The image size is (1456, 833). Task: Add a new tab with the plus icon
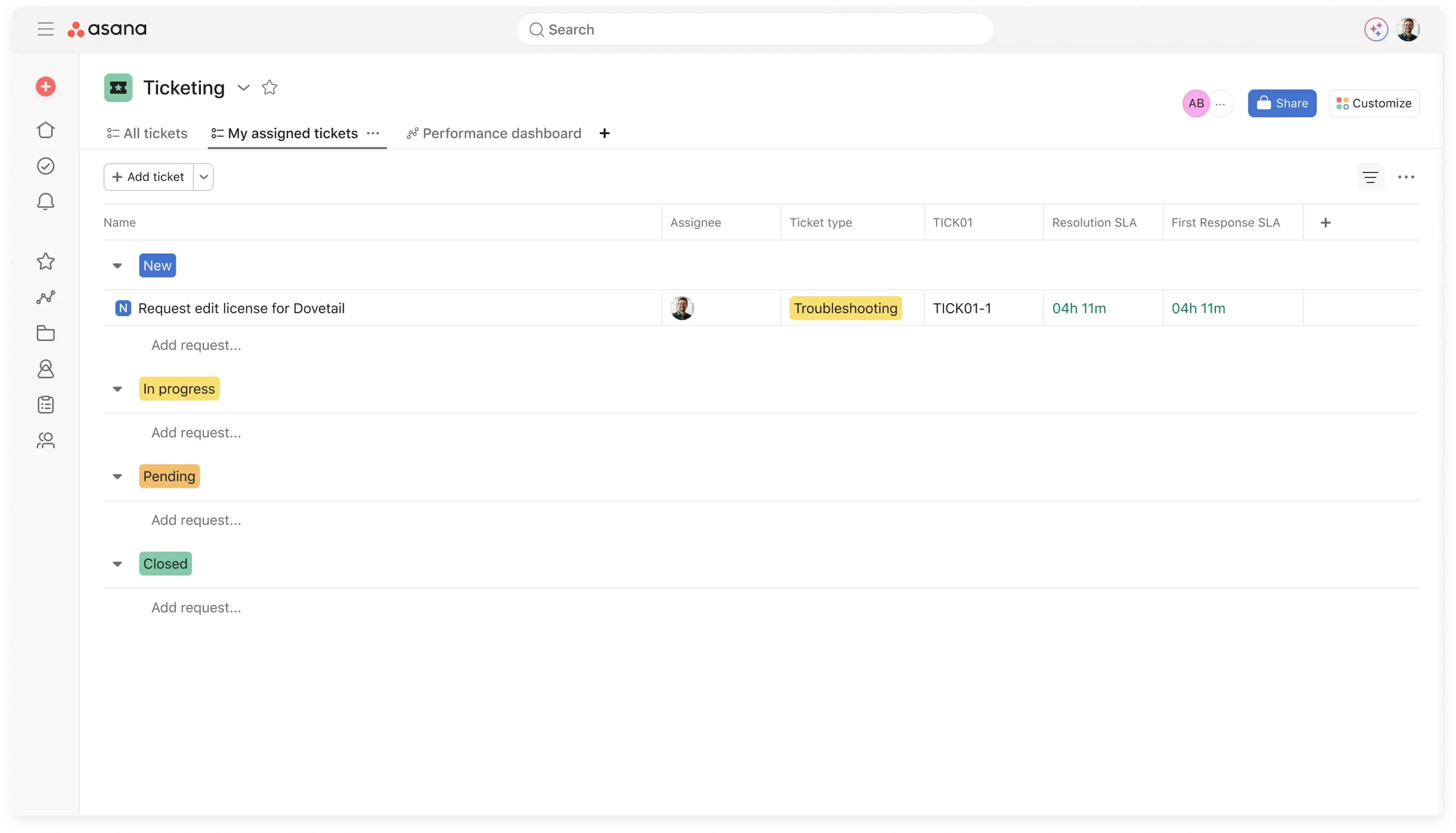click(x=604, y=133)
